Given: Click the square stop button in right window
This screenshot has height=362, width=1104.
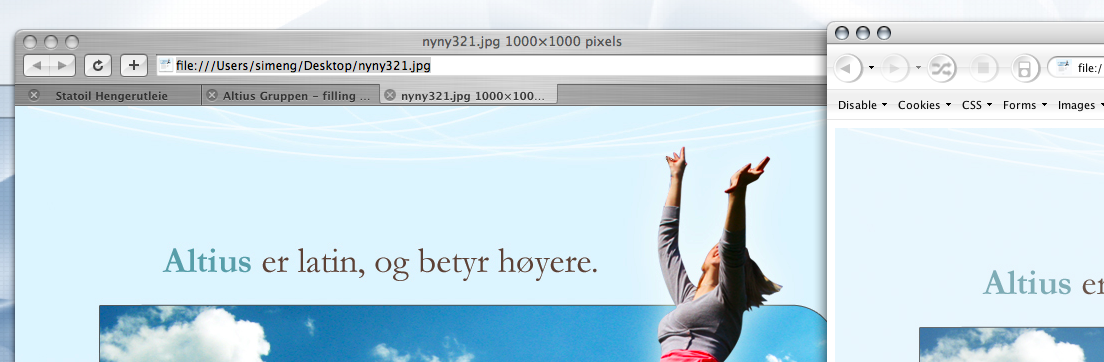Looking at the screenshot, I should click(x=984, y=68).
